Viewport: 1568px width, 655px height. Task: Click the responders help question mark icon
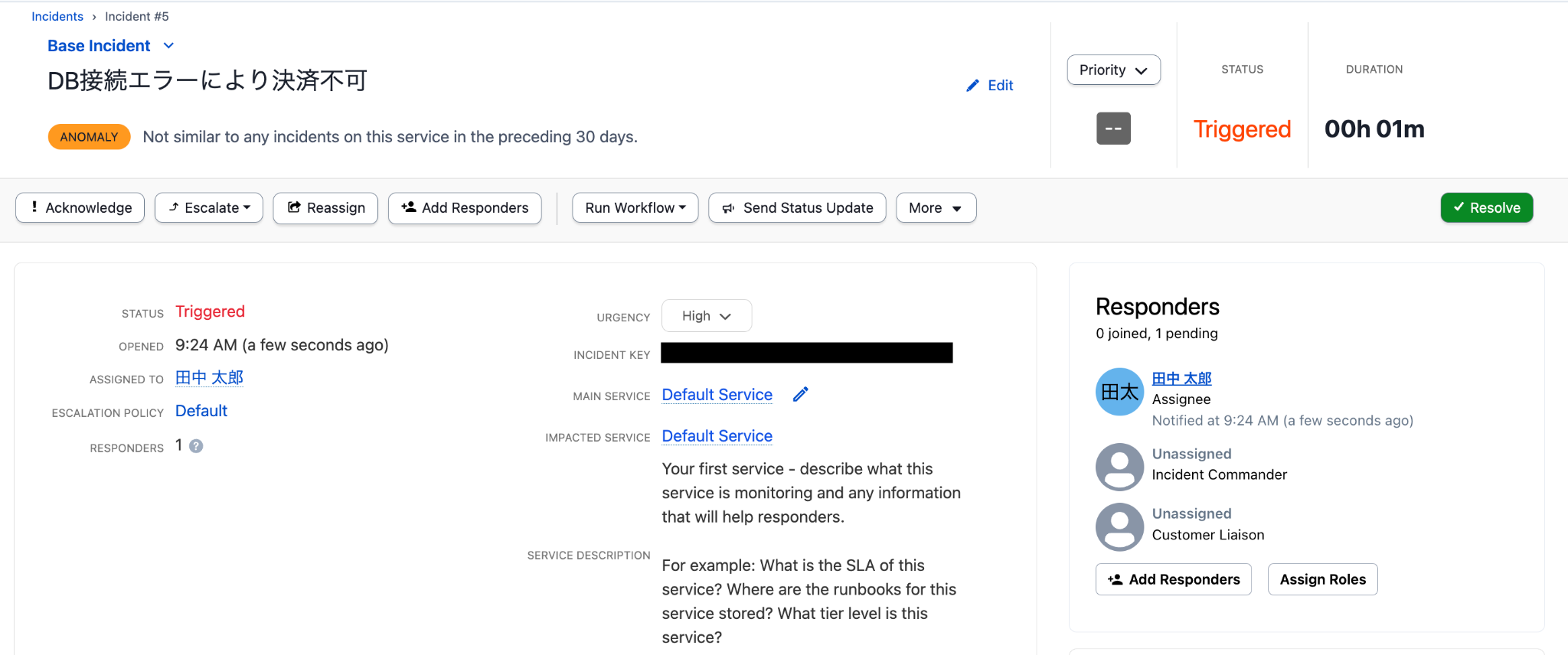[x=196, y=446]
